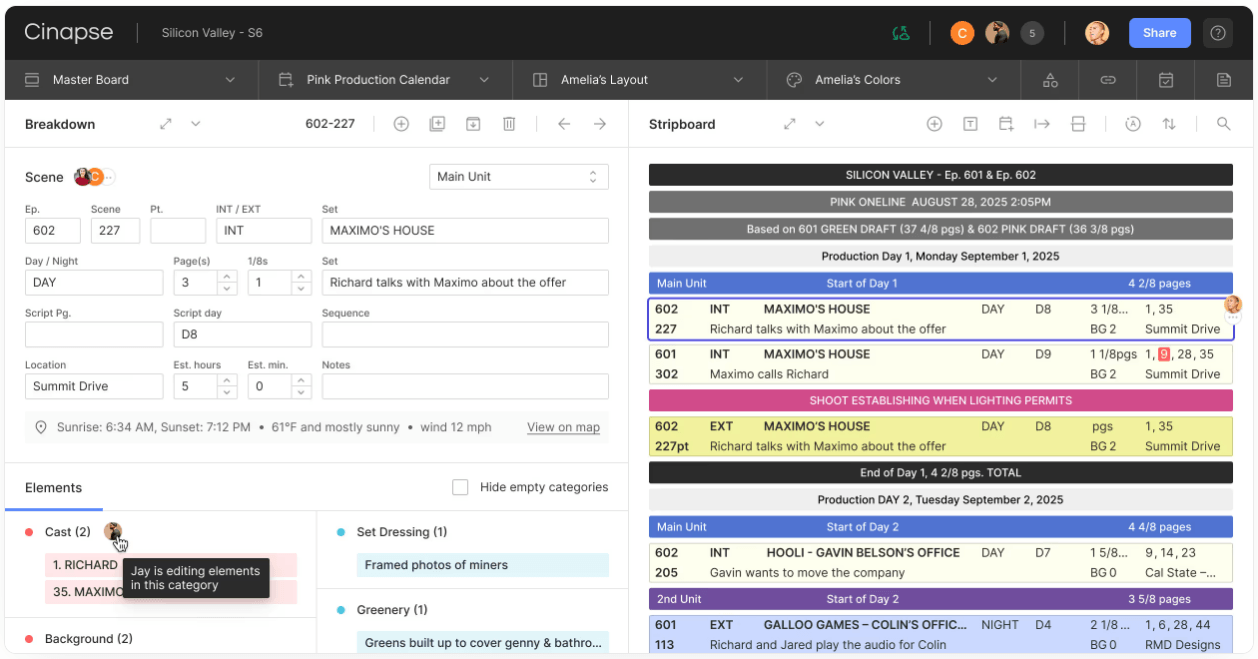1258x659 pixels.
Task: Open the profile avatar beside Share
Action: (x=1097, y=33)
